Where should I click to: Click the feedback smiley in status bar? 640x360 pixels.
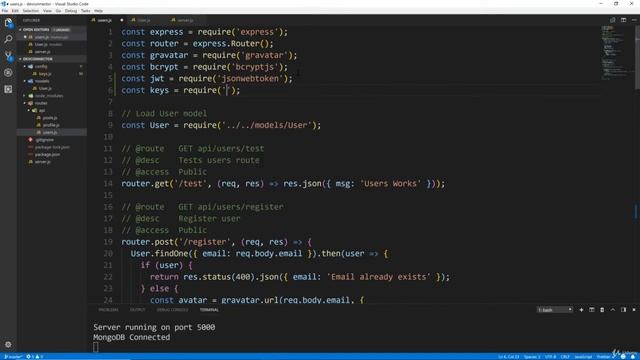pos(623,357)
